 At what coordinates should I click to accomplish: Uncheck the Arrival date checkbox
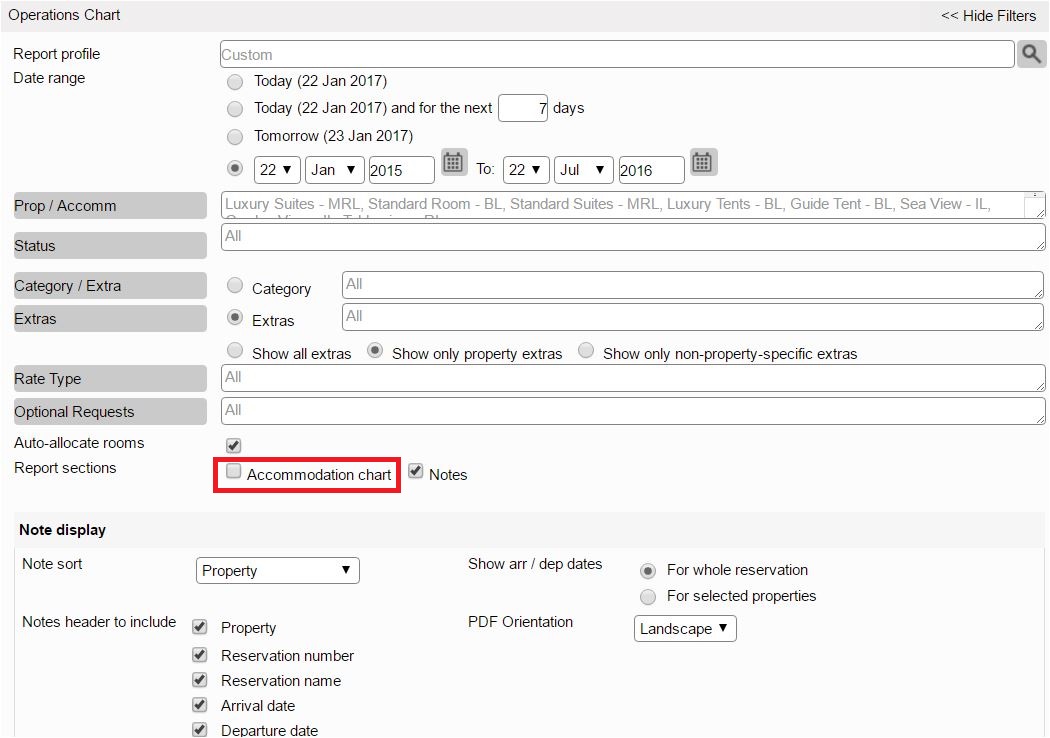pyautogui.click(x=200, y=704)
